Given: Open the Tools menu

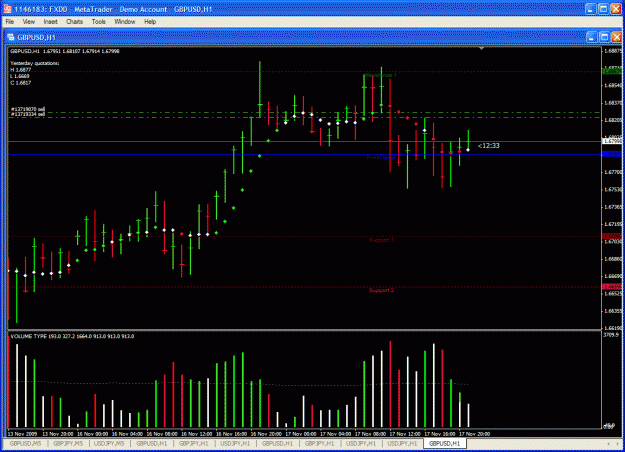Looking at the screenshot, I should [x=98, y=22].
